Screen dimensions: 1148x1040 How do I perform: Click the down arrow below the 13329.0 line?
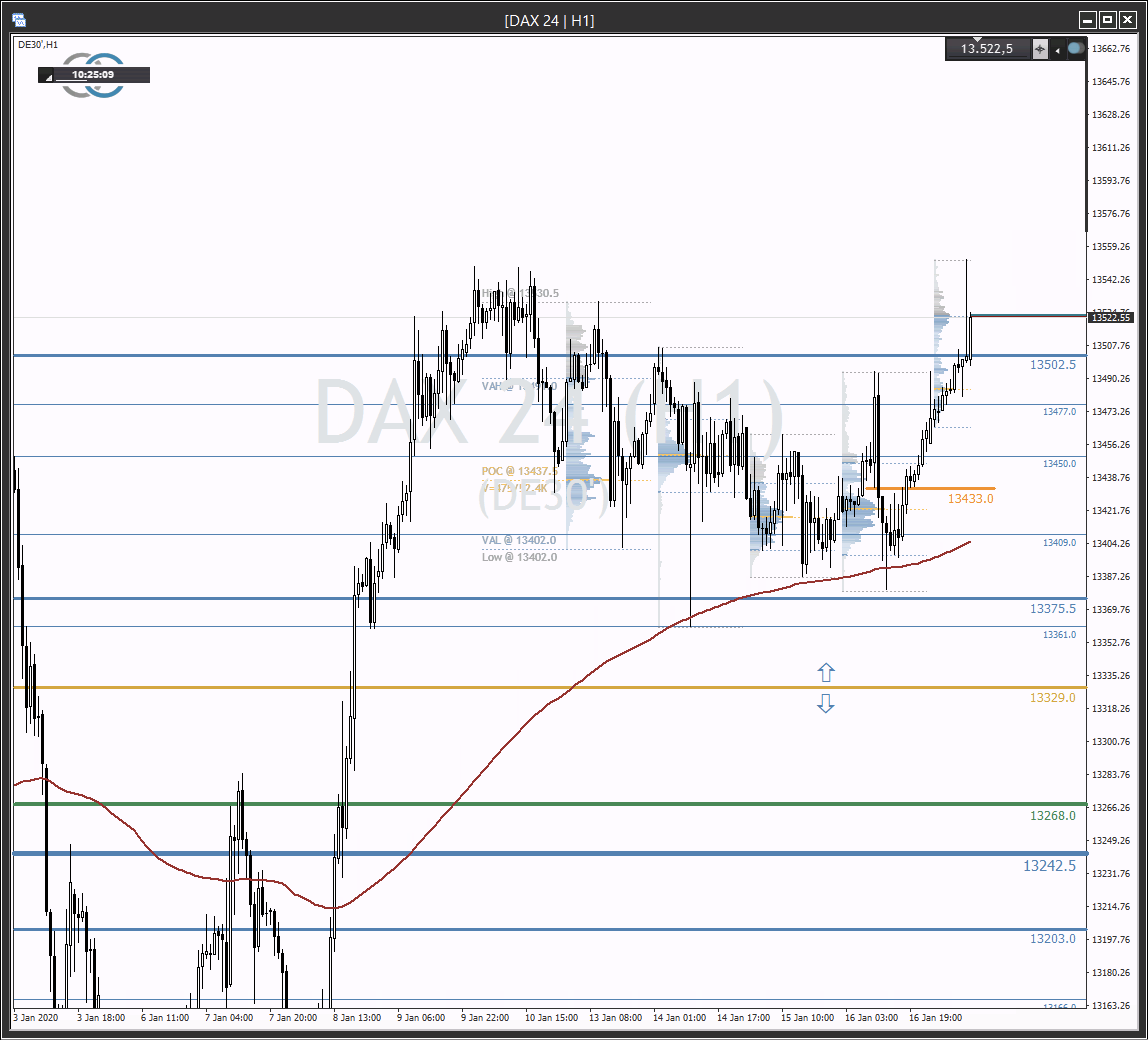pyautogui.click(x=825, y=703)
